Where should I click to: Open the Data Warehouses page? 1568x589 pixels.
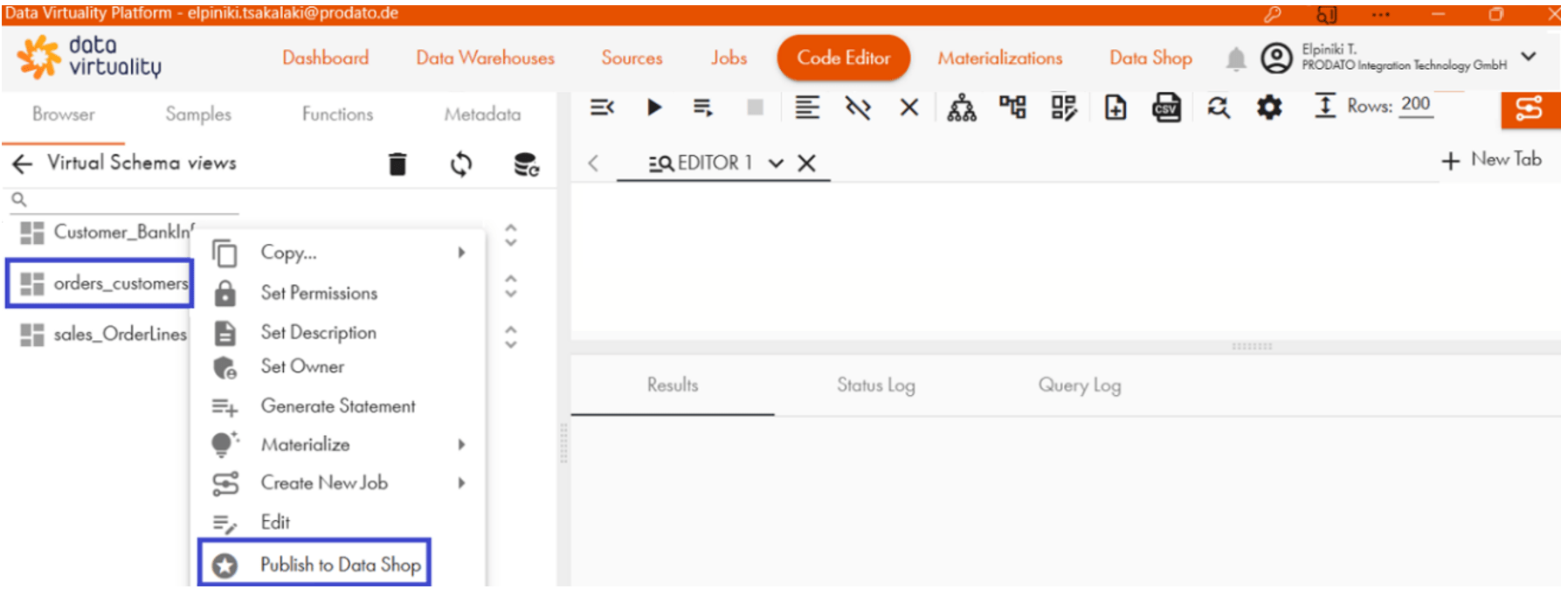pyautogui.click(x=485, y=59)
